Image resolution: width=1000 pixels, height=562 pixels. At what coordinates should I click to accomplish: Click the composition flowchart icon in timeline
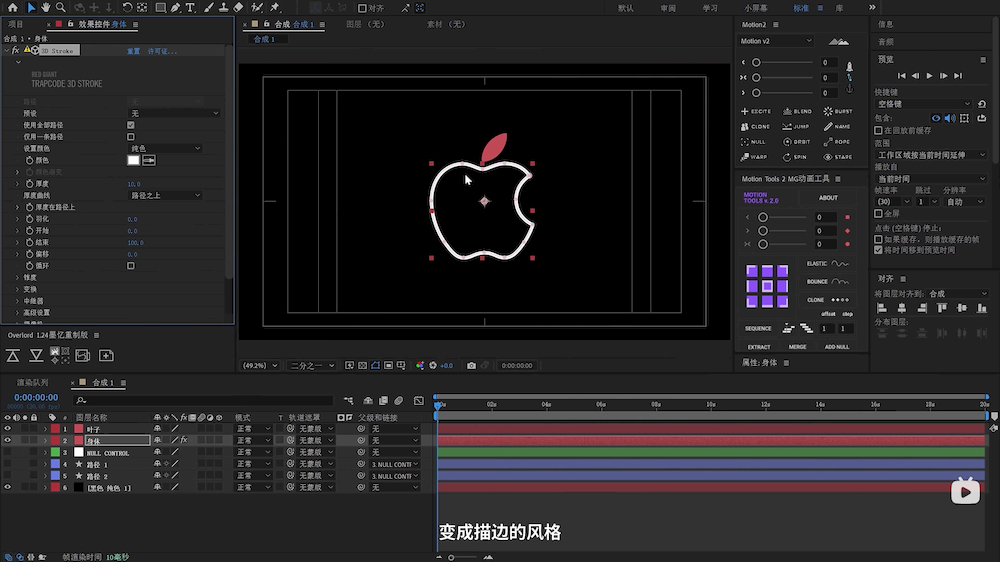(x=349, y=401)
